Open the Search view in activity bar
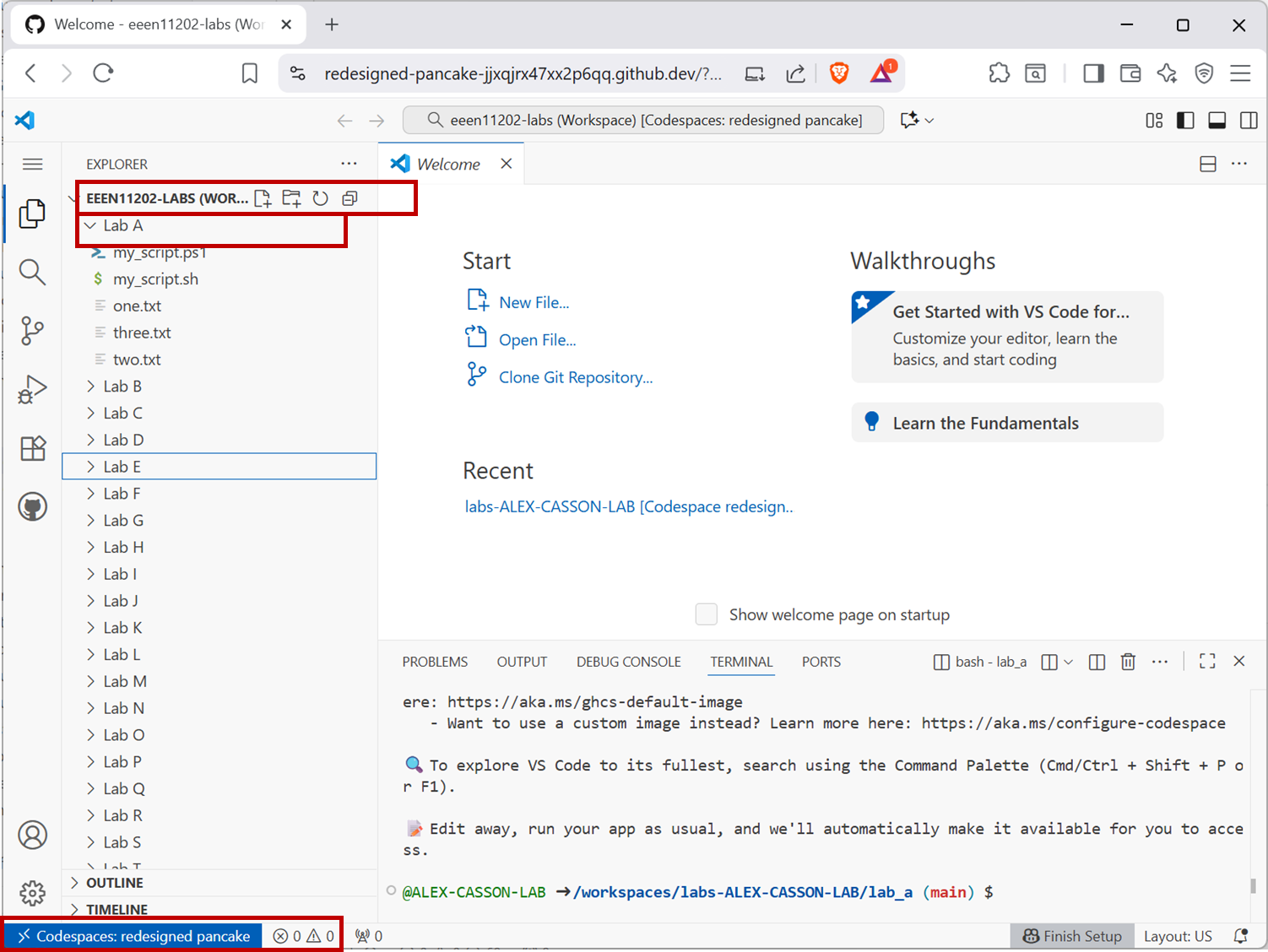Screen dimensions: 1268x952 32,272
